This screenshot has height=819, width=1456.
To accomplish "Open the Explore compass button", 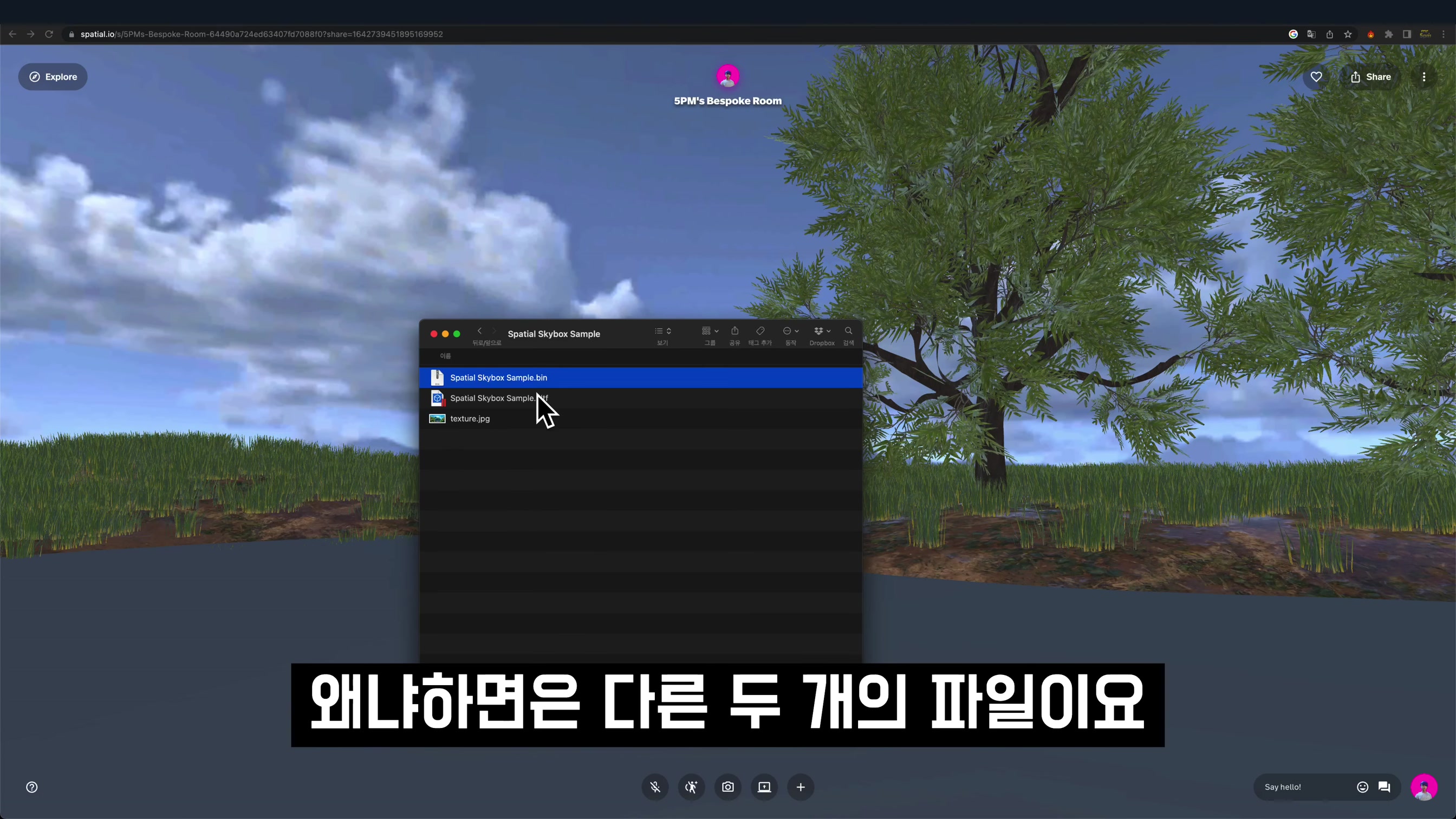I will [53, 77].
